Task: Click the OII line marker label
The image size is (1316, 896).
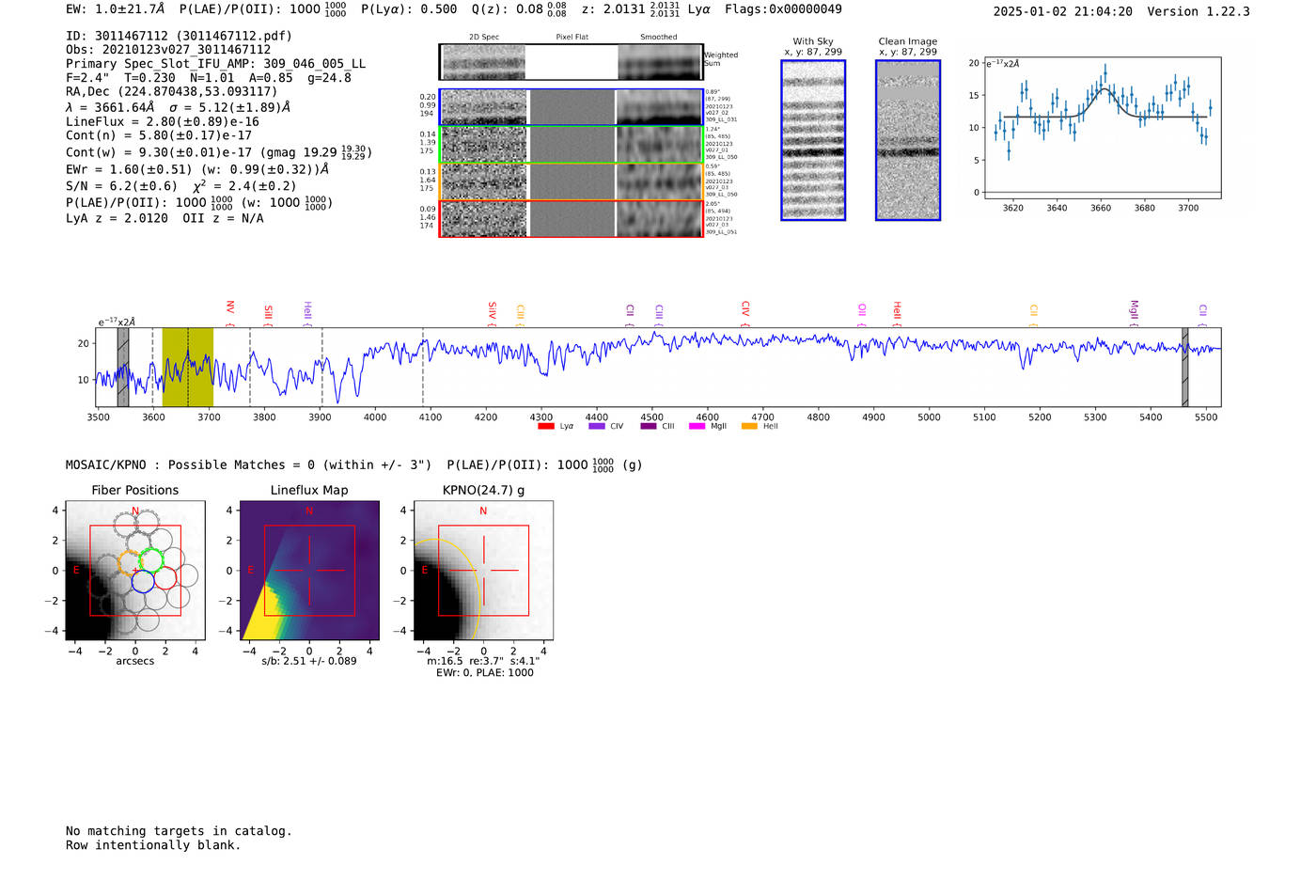Action: tap(862, 309)
